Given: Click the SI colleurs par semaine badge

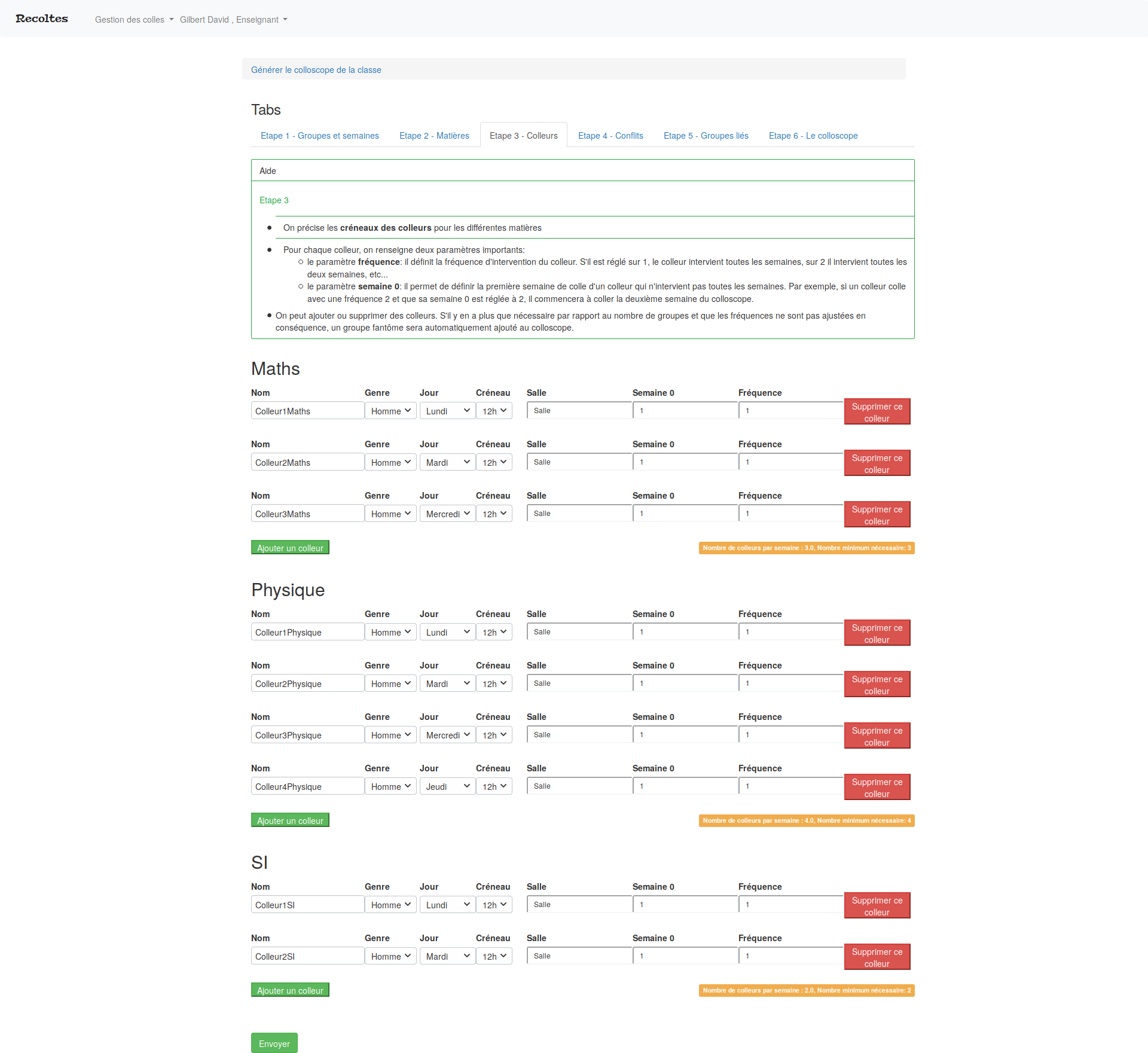Looking at the screenshot, I should point(807,990).
